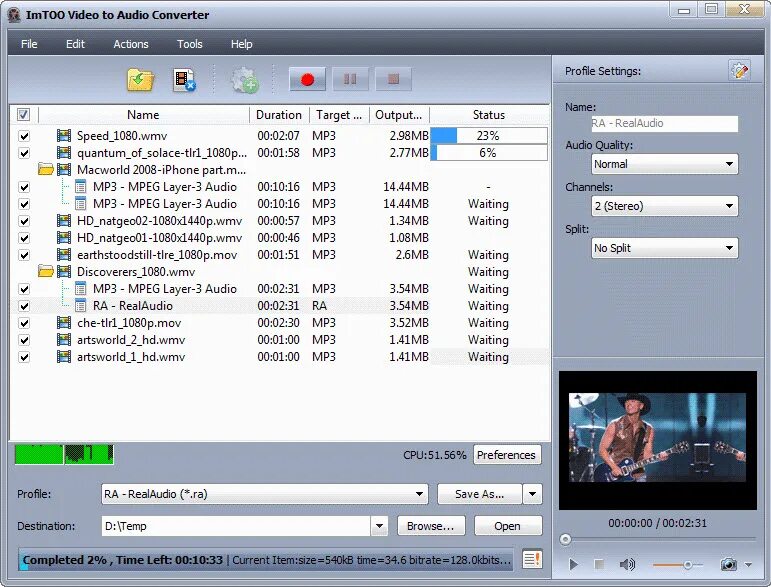The width and height of the screenshot is (771, 587).
Task: Open the Audio Quality dropdown
Action: [x=664, y=164]
